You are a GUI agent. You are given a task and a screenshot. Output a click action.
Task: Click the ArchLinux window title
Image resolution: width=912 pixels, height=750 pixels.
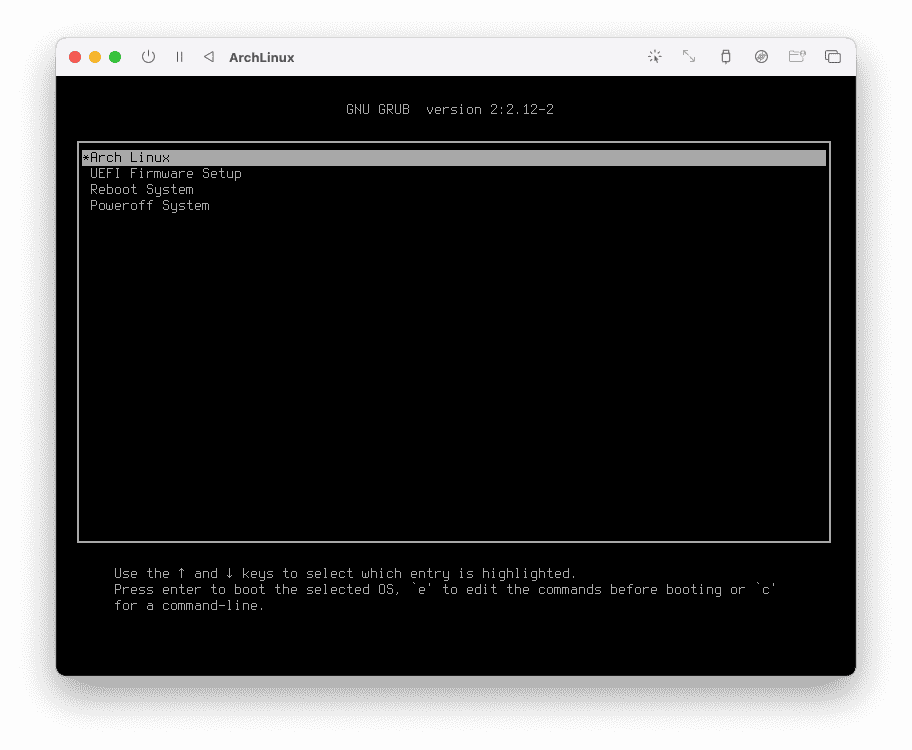click(262, 57)
